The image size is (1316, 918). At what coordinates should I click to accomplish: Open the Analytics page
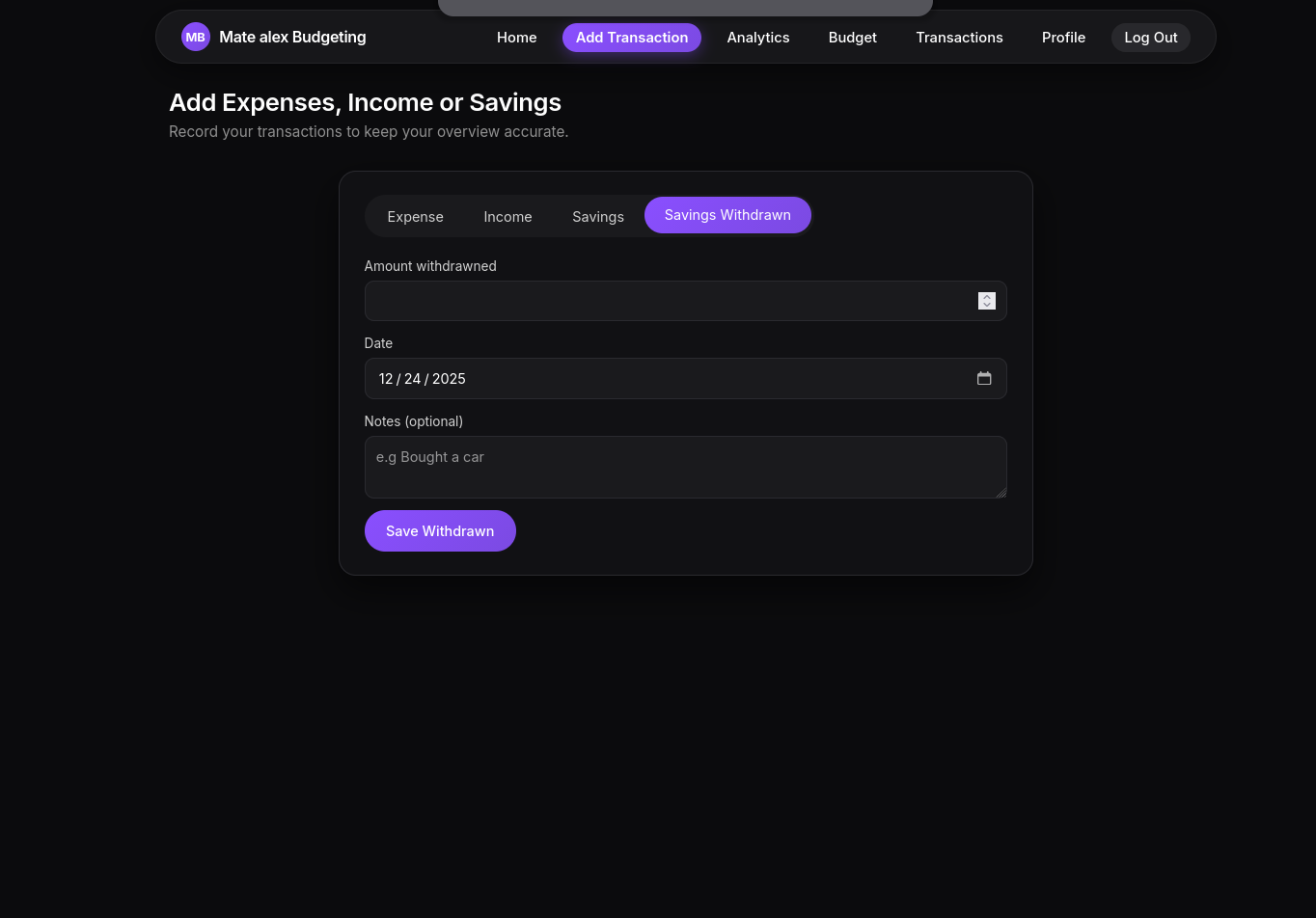click(x=757, y=38)
